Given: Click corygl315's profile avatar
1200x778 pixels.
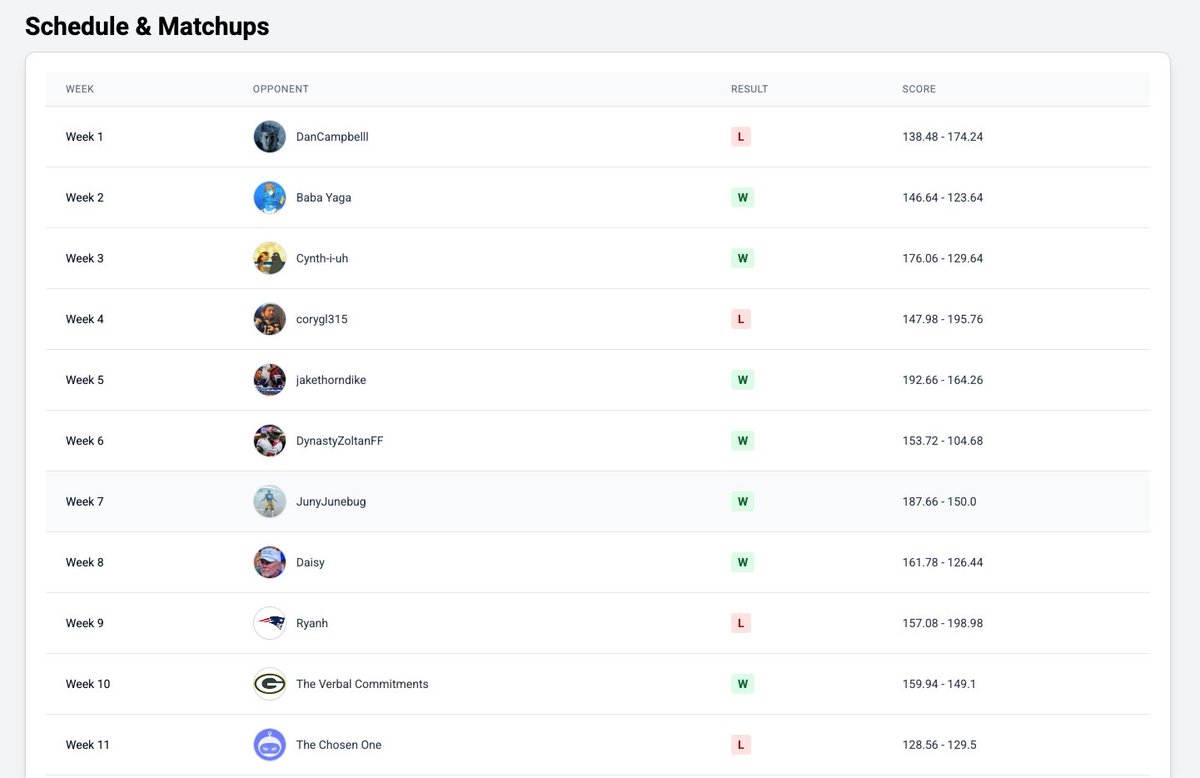Looking at the screenshot, I should tap(269, 318).
